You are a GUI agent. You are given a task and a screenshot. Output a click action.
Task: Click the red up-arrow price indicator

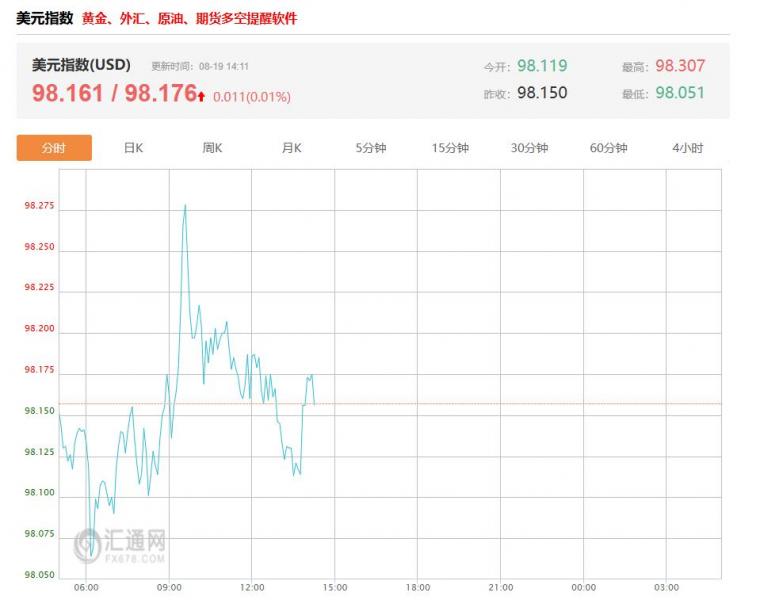(x=201, y=95)
